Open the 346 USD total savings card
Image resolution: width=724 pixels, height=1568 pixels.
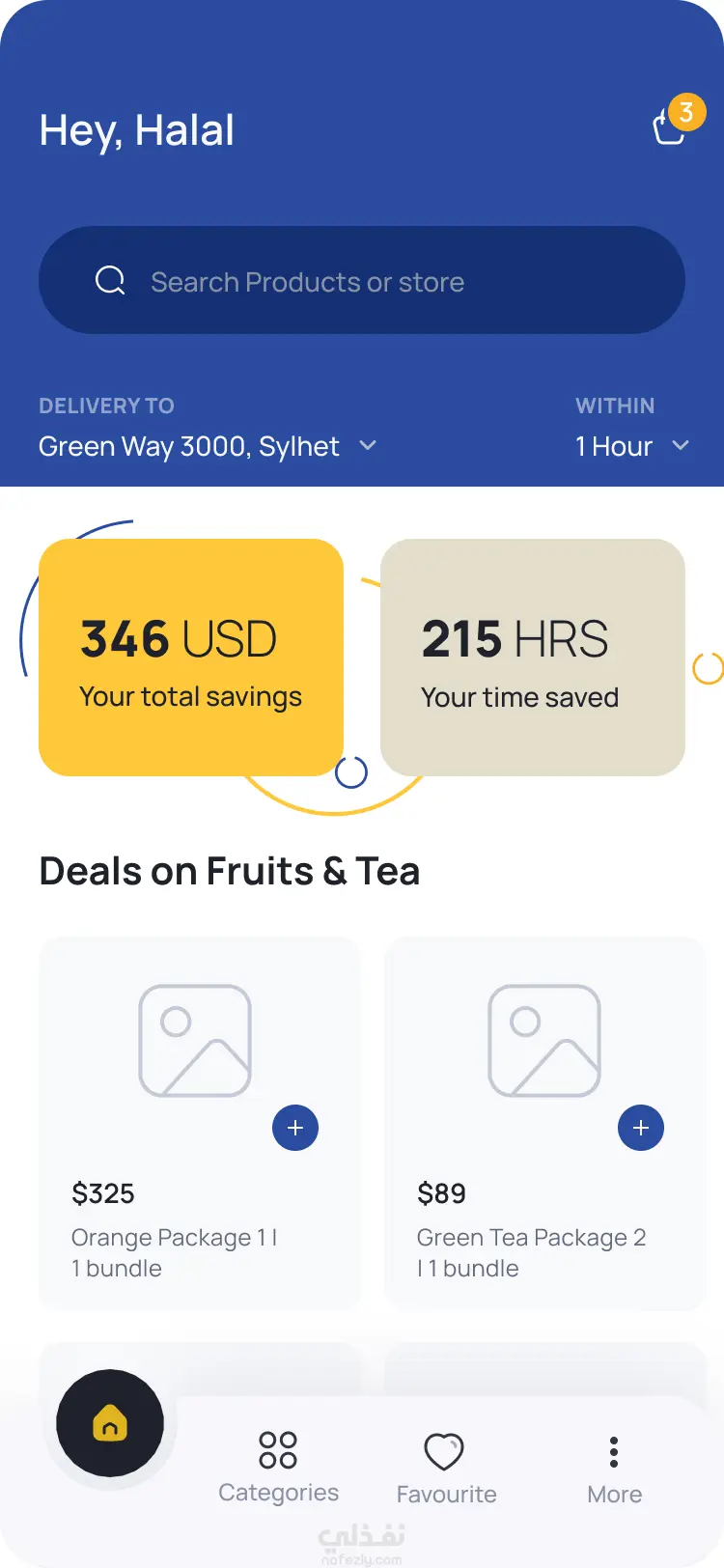coord(191,658)
